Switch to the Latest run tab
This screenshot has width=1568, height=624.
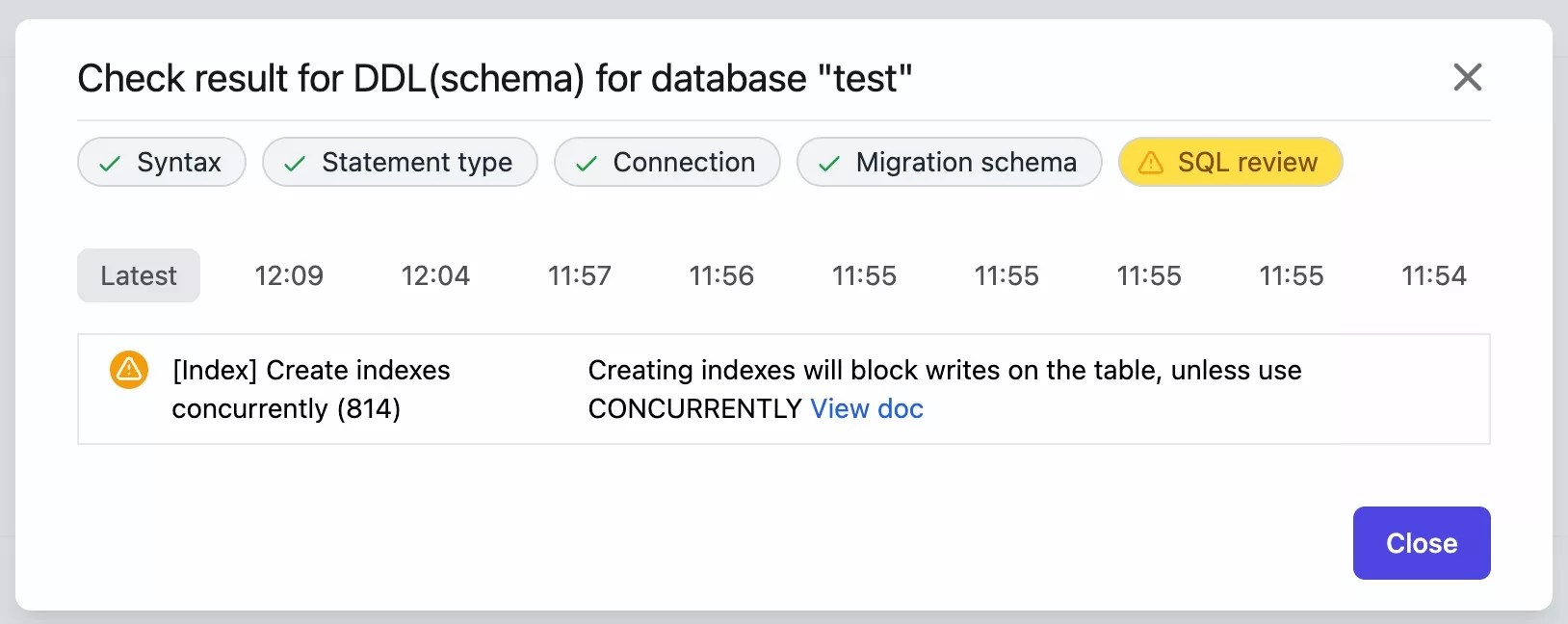click(139, 275)
